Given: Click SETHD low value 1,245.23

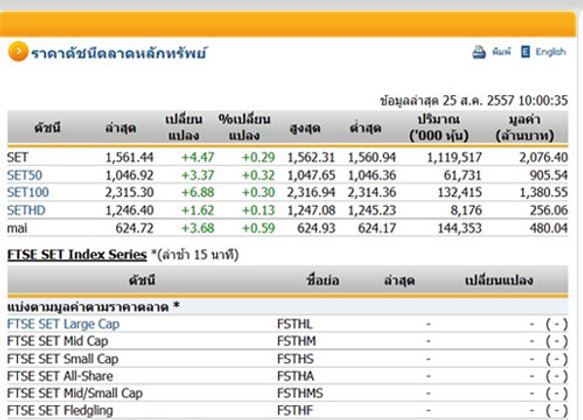Looking at the screenshot, I should [x=372, y=210].
